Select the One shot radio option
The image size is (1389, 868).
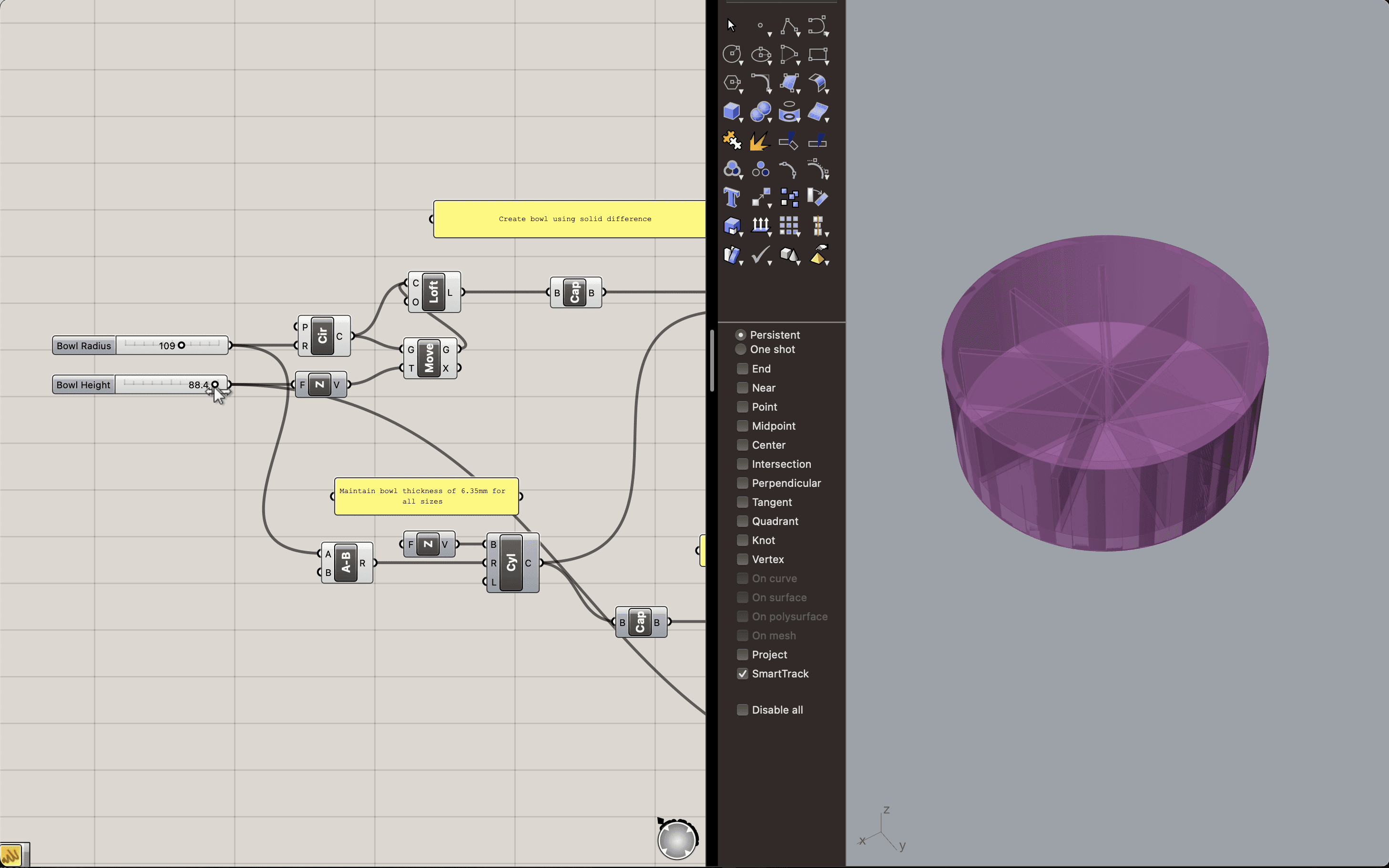point(741,349)
